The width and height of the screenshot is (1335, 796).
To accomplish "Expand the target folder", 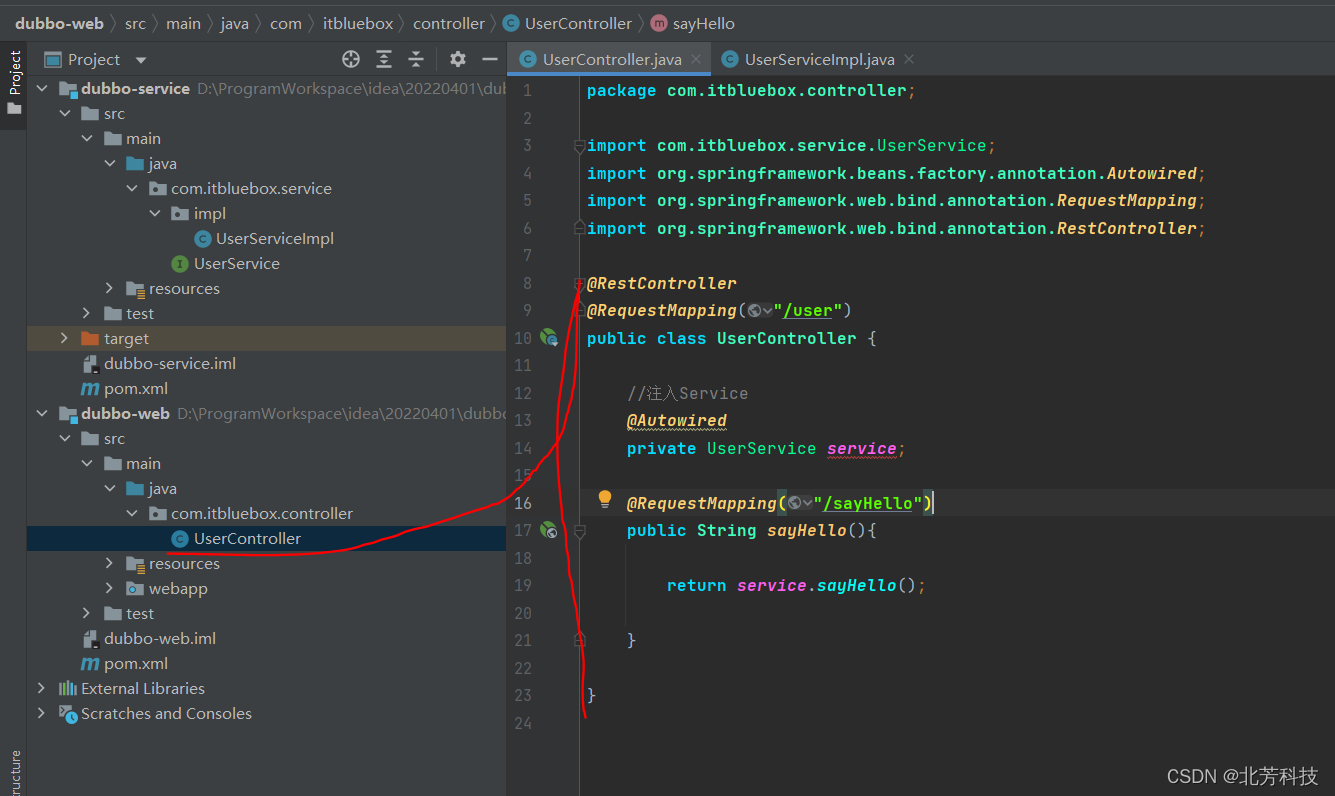I will point(65,338).
